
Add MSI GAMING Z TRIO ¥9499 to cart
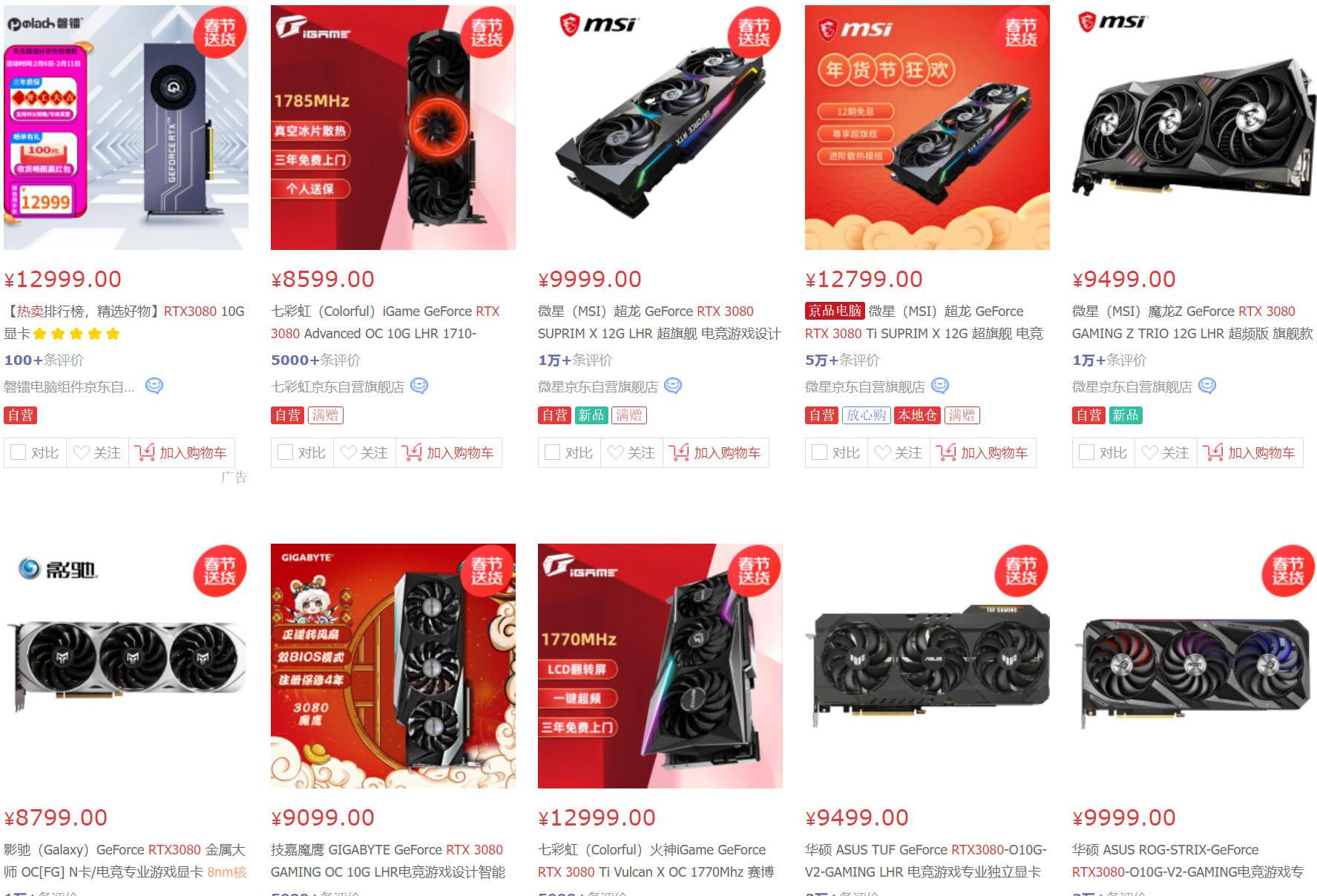point(1250,452)
